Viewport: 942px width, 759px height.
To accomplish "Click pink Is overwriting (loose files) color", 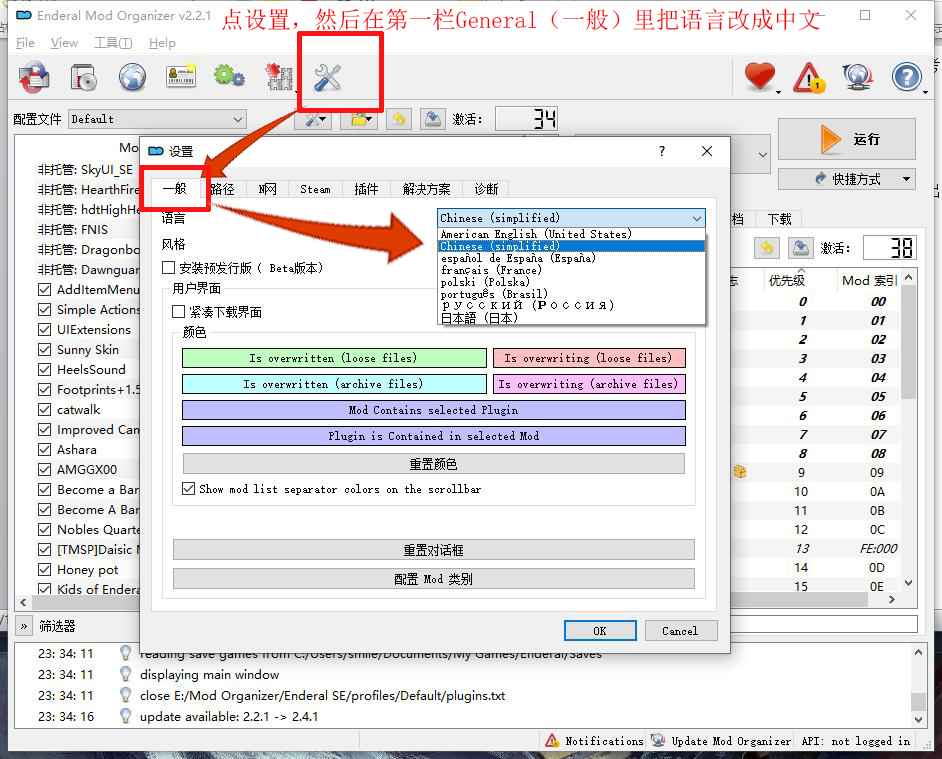I will (589, 358).
